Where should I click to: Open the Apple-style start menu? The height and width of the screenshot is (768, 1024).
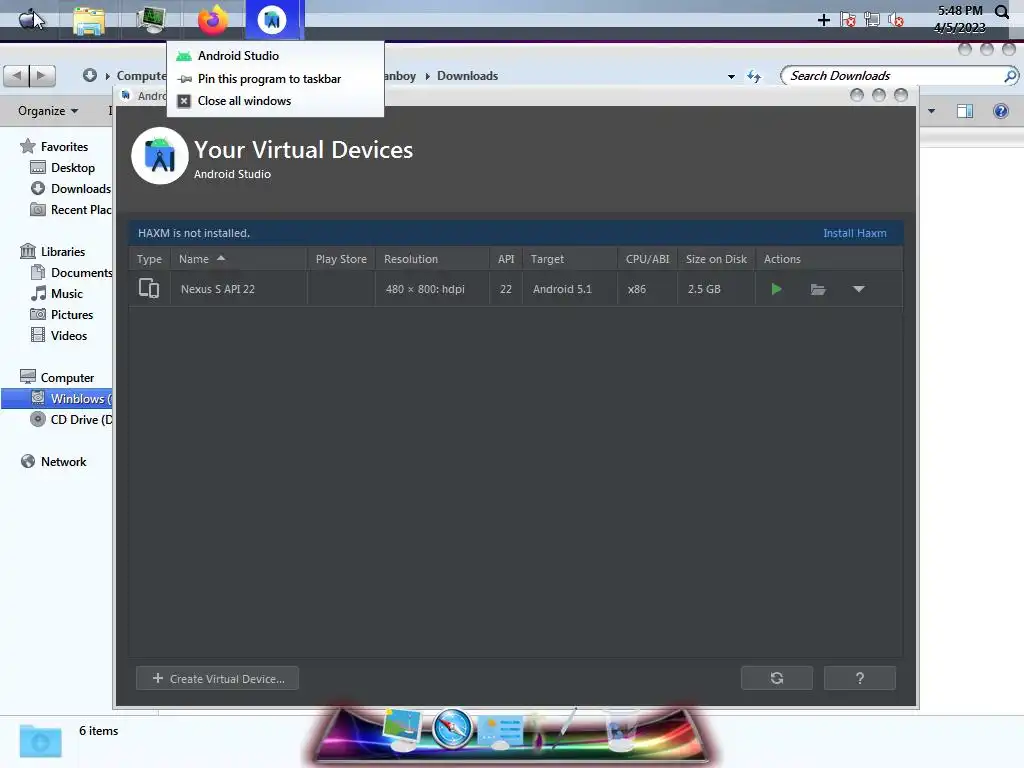[x=31, y=20]
